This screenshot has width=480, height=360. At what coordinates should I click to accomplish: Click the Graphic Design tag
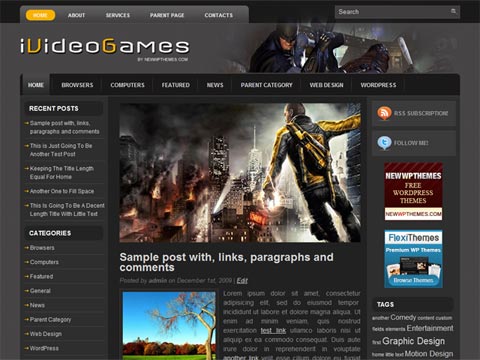pyautogui.click(x=413, y=341)
